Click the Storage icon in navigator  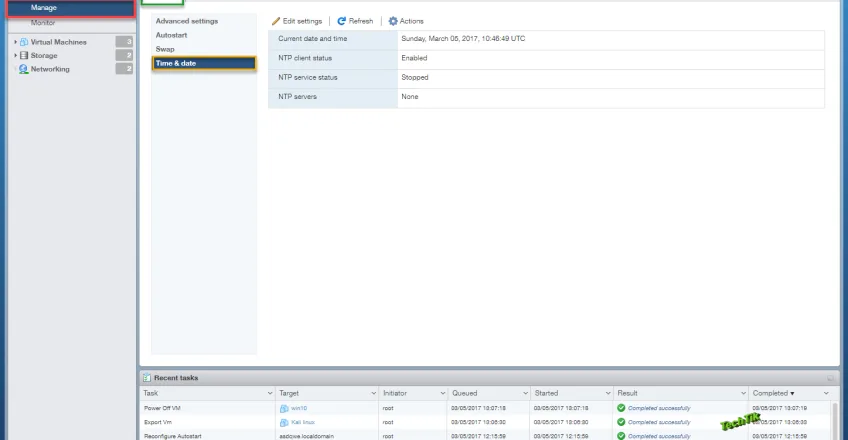click(x=24, y=56)
